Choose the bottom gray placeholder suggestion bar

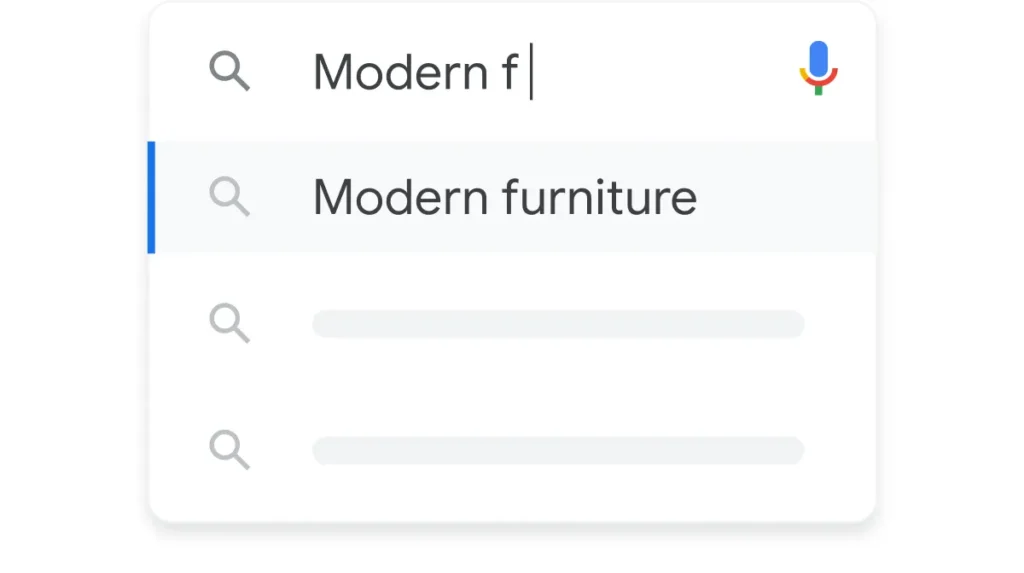tap(558, 450)
